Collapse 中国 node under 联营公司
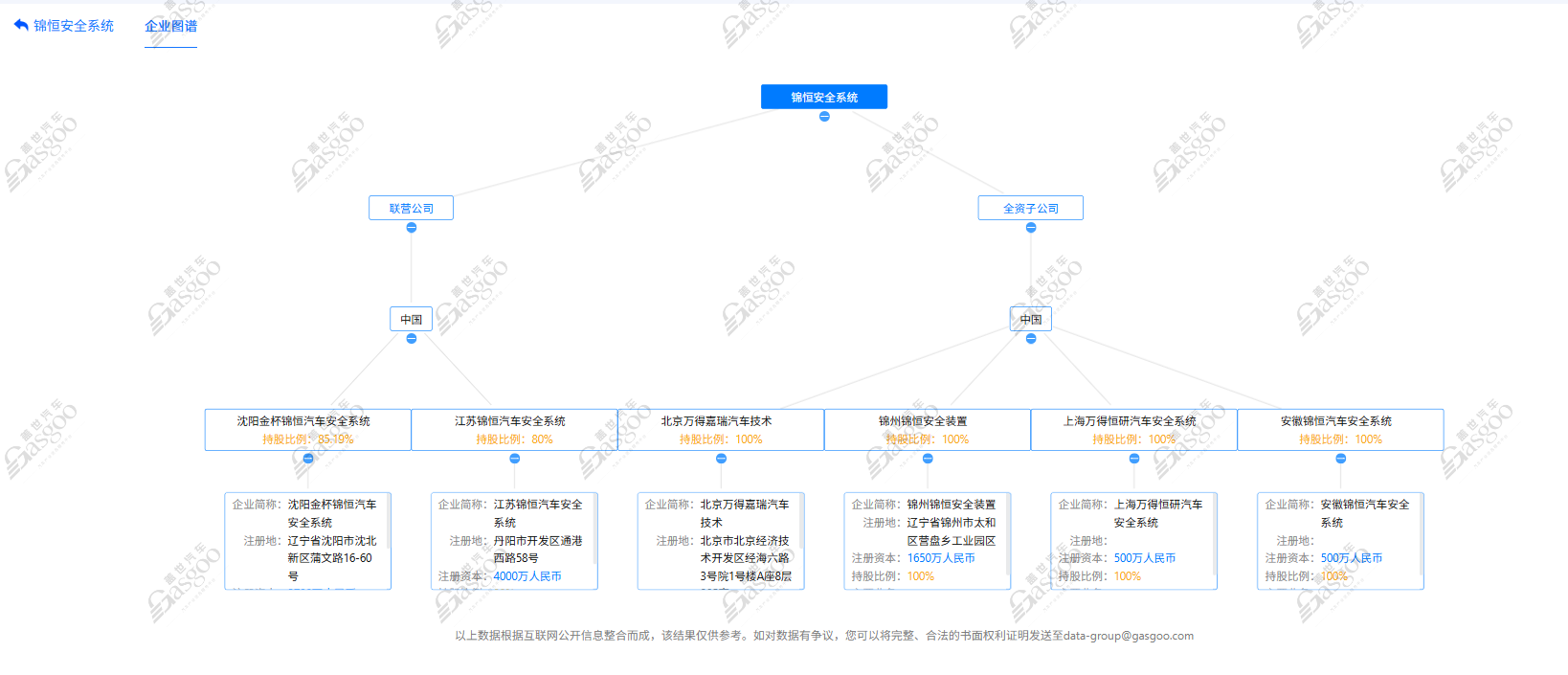 [x=411, y=339]
